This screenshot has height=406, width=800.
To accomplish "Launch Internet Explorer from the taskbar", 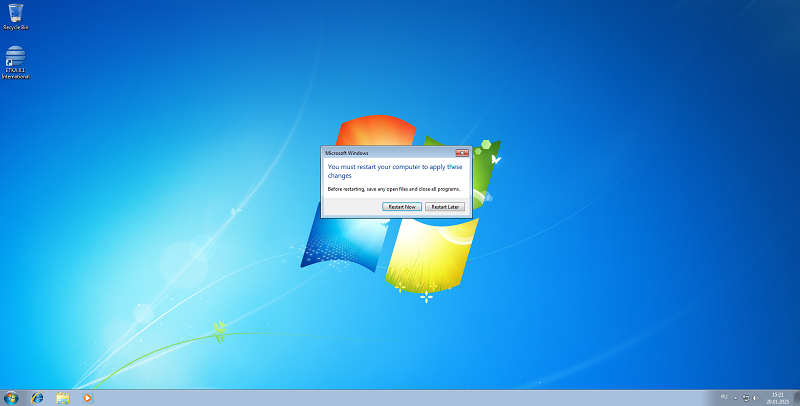I will tap(37, 398).
